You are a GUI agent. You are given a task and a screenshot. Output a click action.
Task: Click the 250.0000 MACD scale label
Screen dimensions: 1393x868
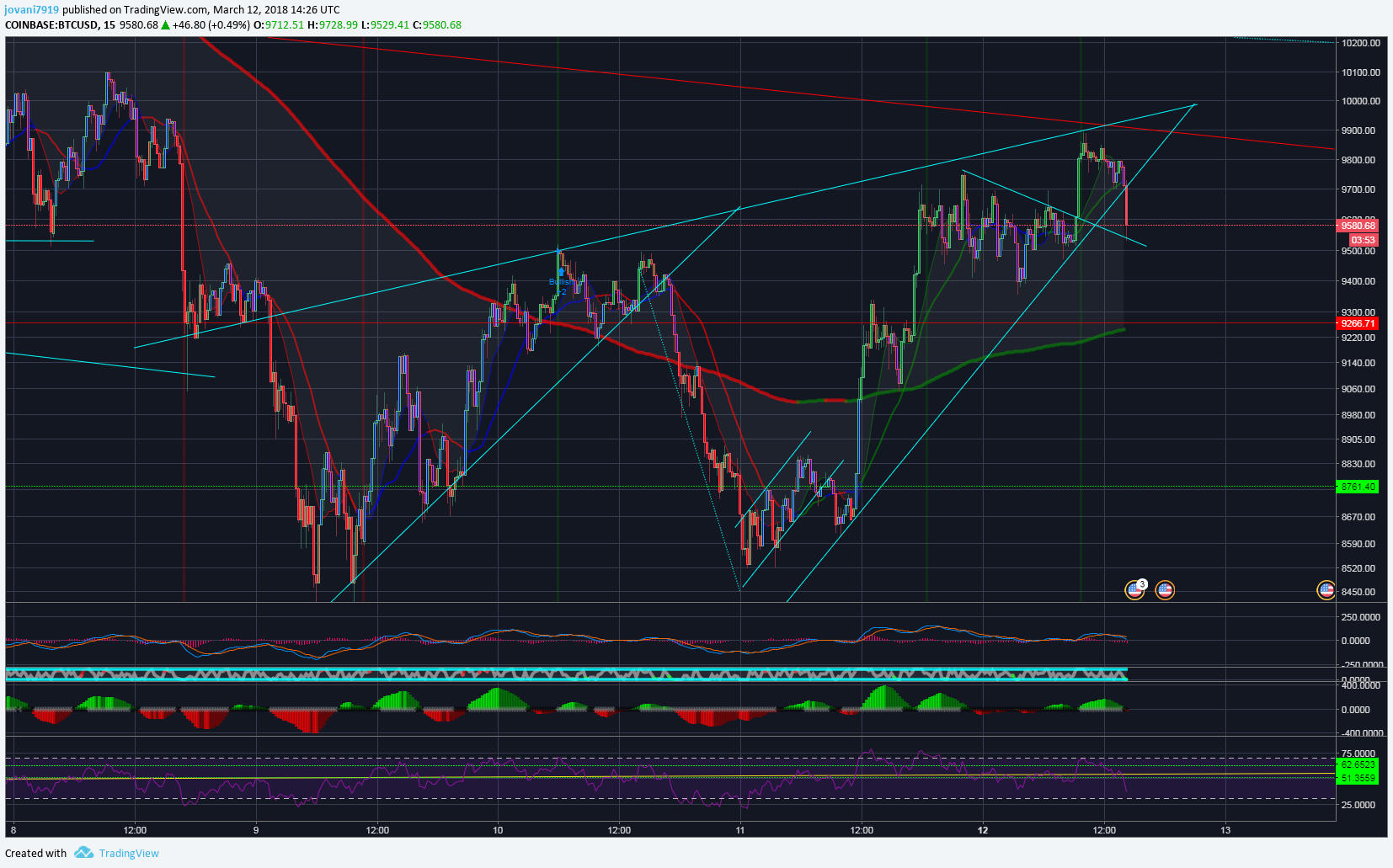coord(1361,617)
